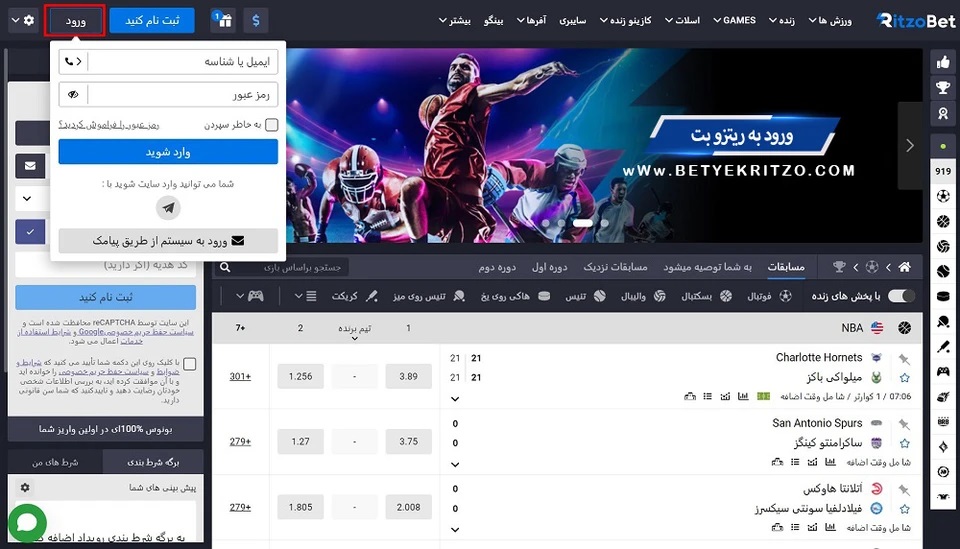The image size is (960, 549).
Task: Favorite the Atlanta Hawks match star
Action: click(x=904, y=509)
